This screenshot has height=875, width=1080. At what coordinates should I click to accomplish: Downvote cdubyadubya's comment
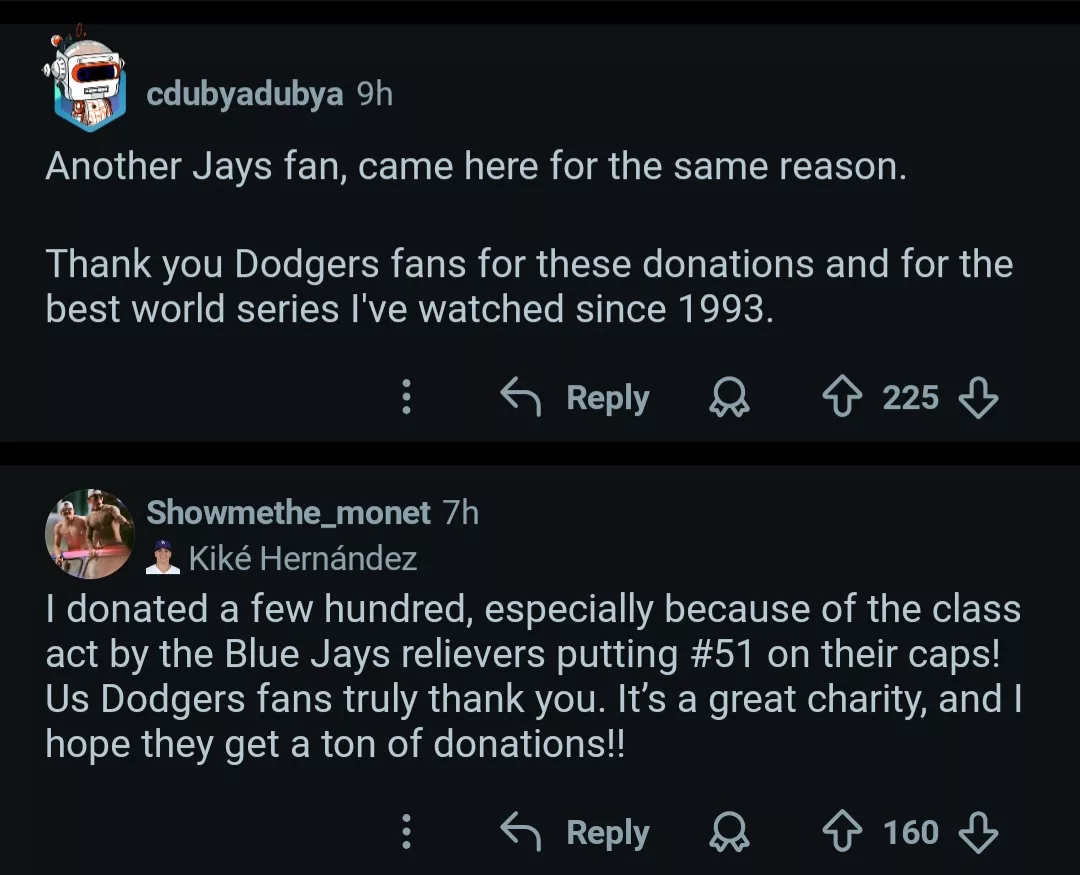pos(977,398)
